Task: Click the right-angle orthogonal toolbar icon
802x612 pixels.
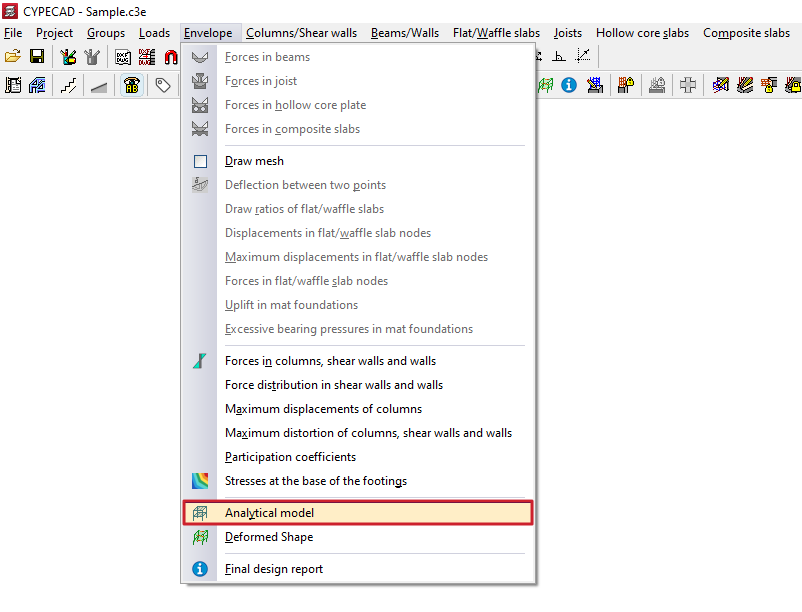Action: 559,56
